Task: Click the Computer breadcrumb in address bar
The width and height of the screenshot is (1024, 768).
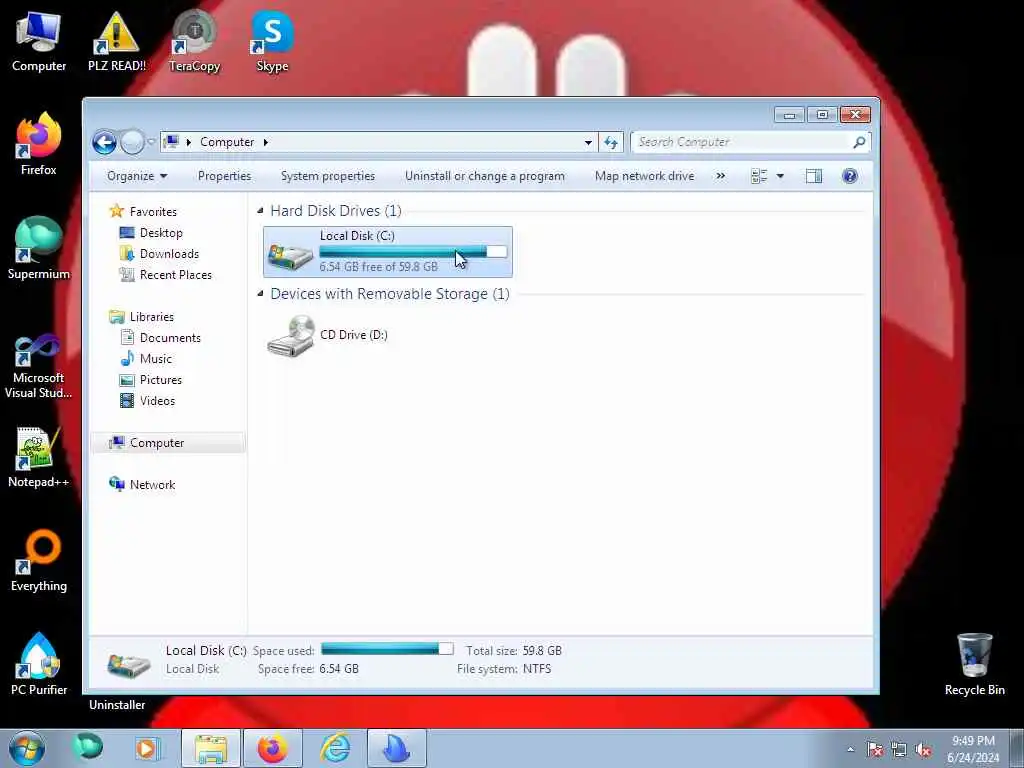Action: coord(227,142)
